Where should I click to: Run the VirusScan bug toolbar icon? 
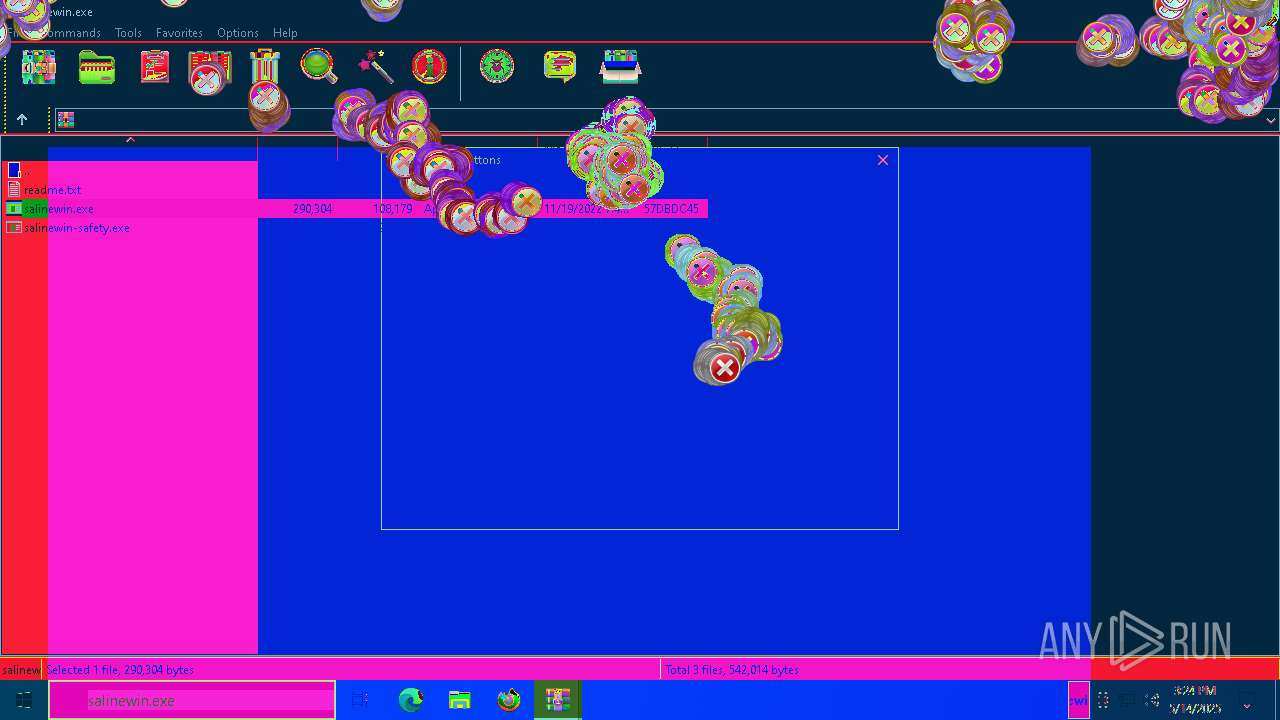(497, 67)
